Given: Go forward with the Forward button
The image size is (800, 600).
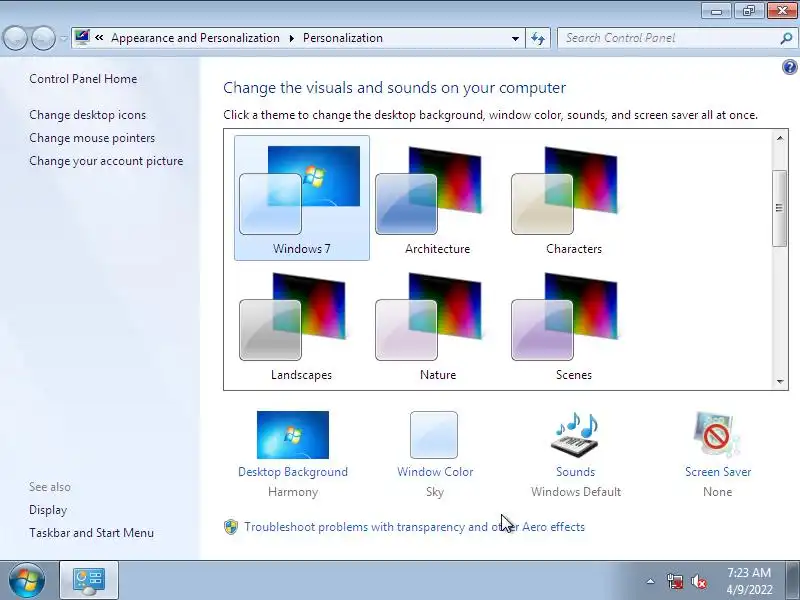Looking at the screenshot, I should pos(43,38).
